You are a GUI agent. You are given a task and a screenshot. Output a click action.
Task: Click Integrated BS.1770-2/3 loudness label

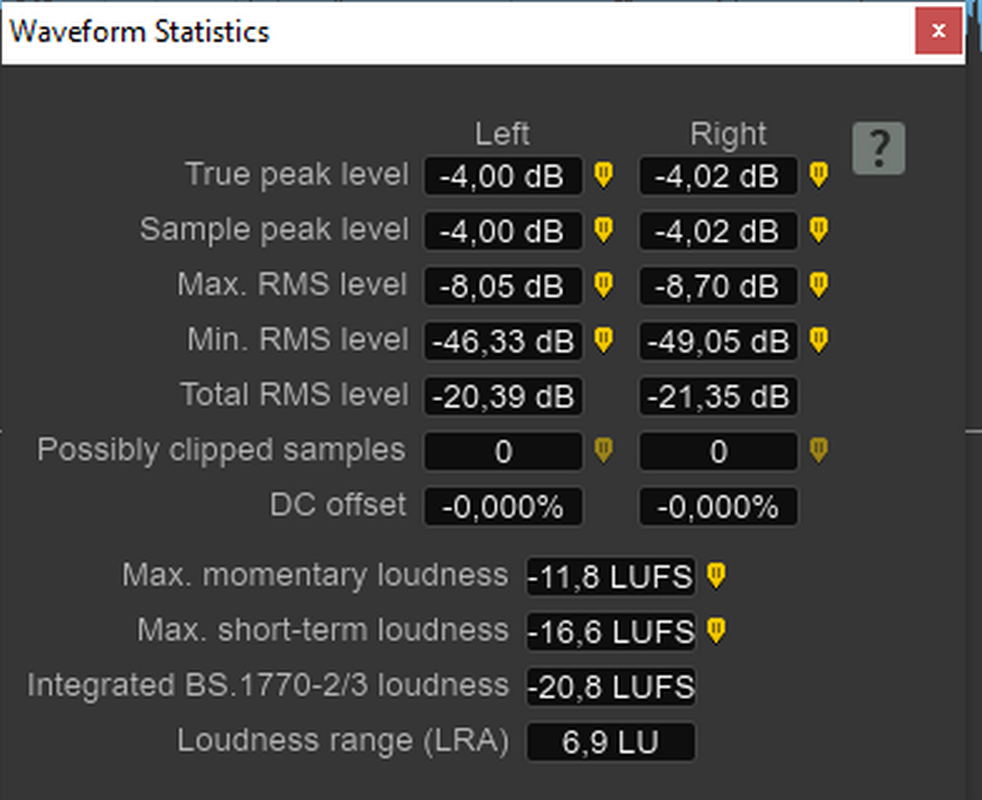(267, 685)
